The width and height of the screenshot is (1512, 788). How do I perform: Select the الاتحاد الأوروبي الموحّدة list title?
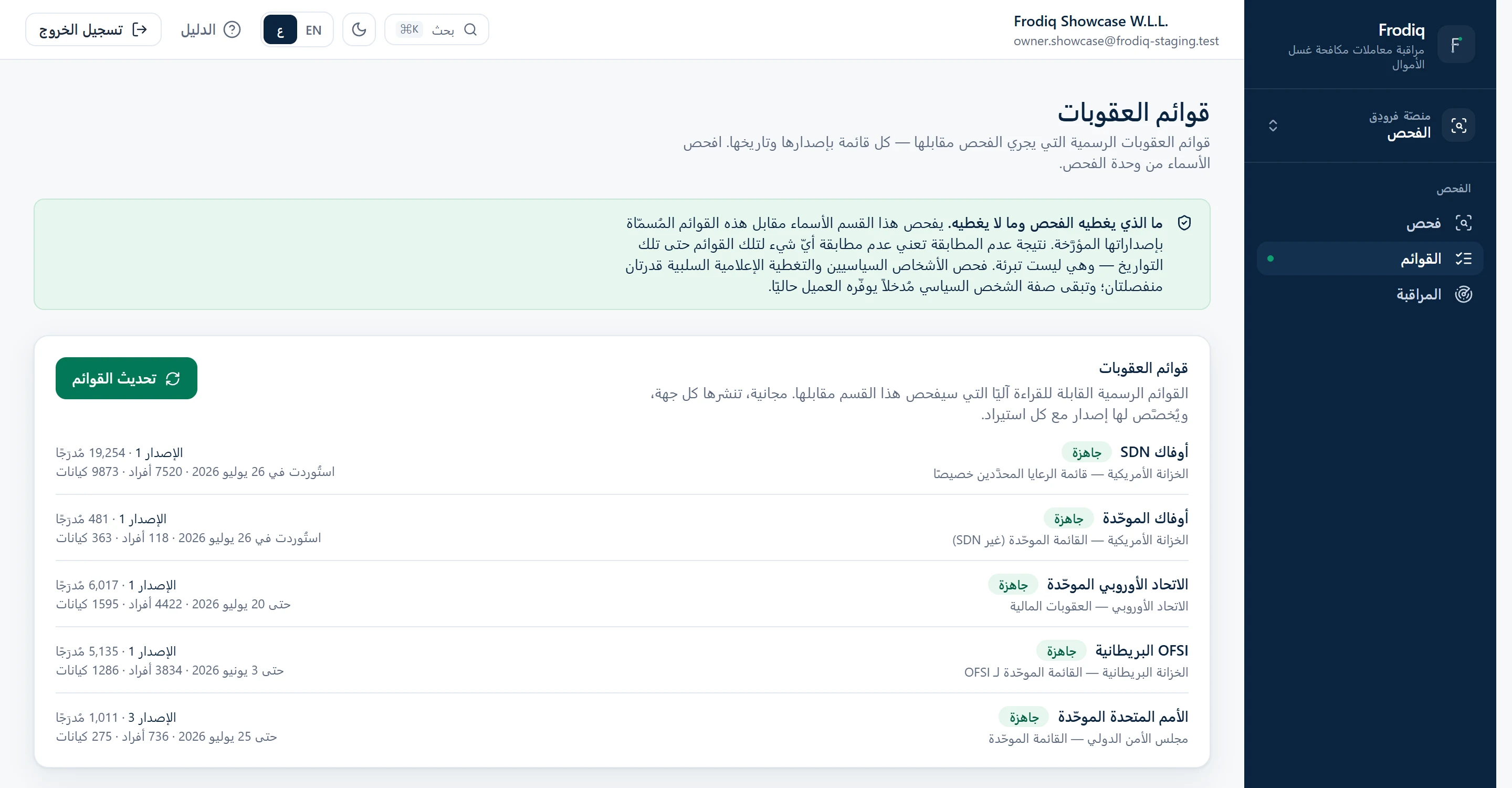coord(1118,585)
